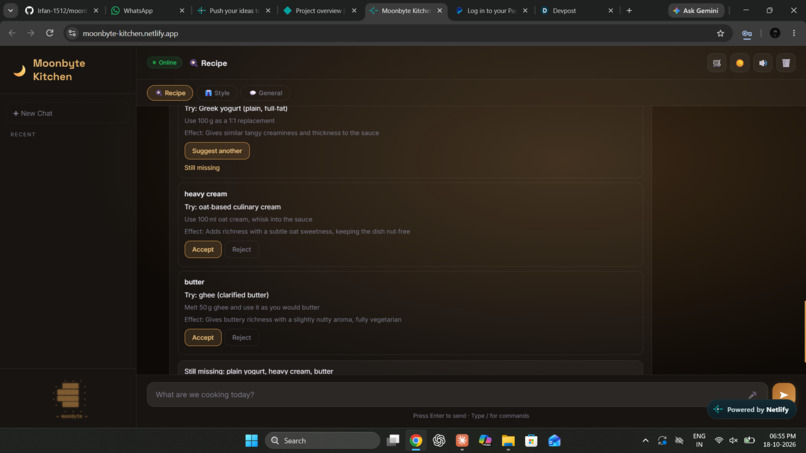Screen dimensions: 806x453
Task: Switch to the Style mode tab
Action: [217, 93]
